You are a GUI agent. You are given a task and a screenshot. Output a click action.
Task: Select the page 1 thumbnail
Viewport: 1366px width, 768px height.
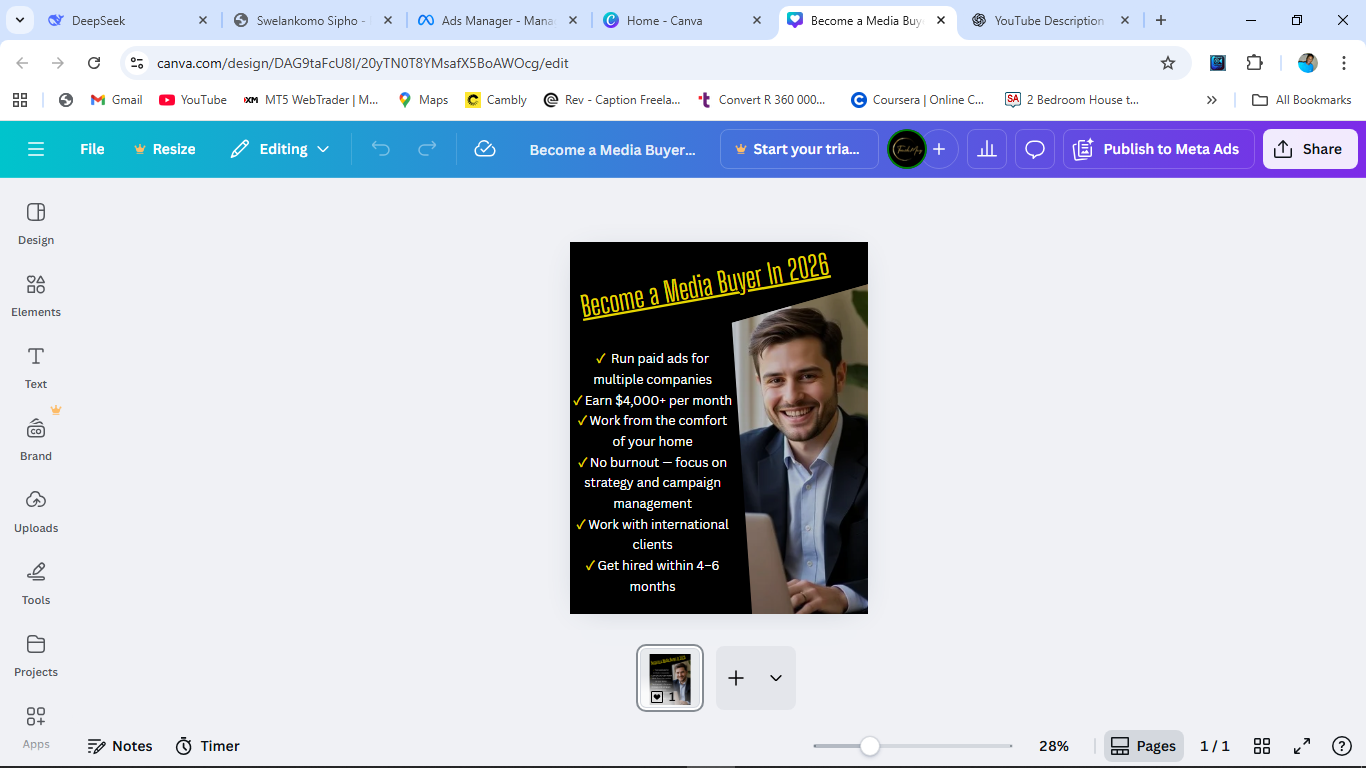[x=670, y=678]
